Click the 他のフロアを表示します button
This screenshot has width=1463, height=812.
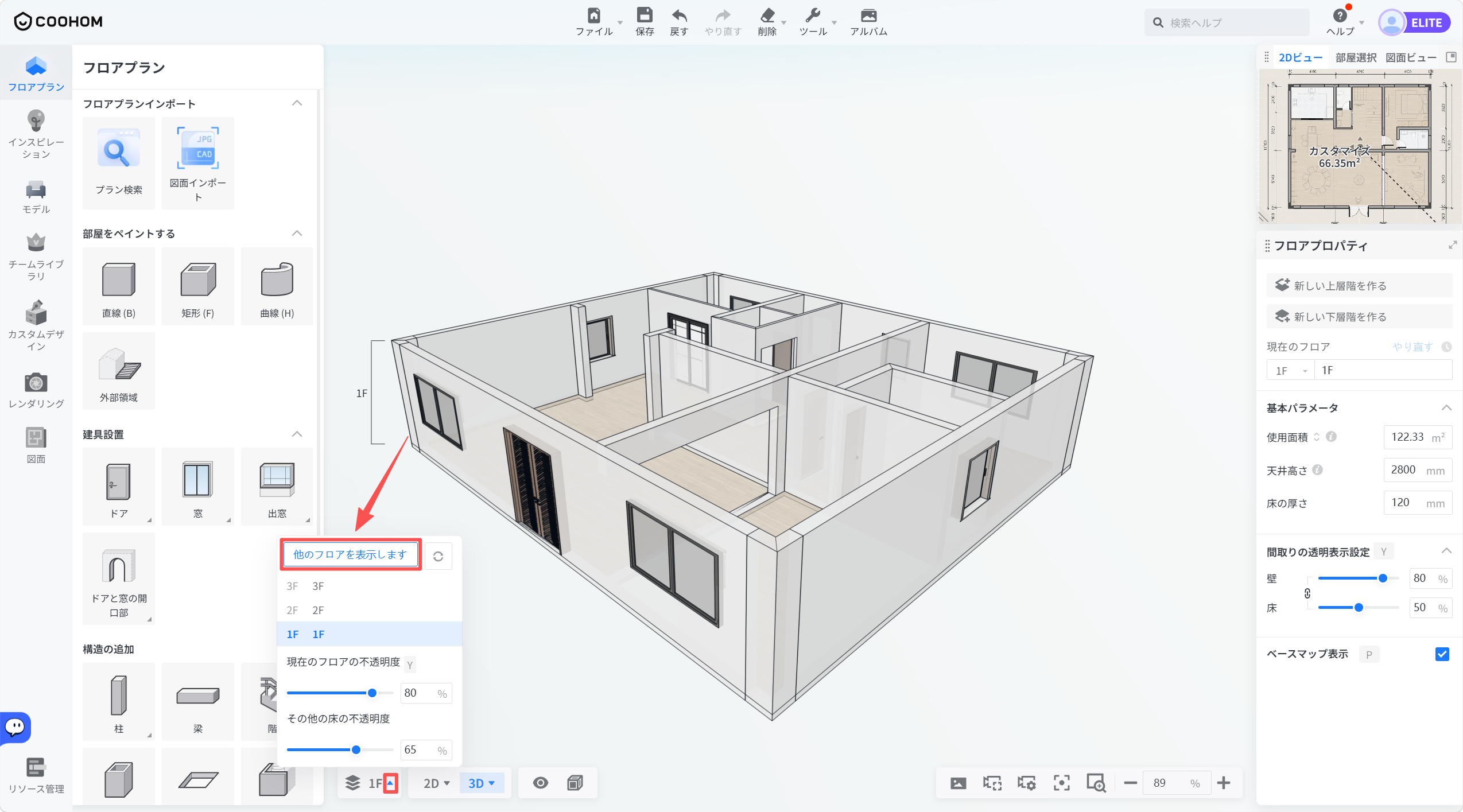point(350,554)
